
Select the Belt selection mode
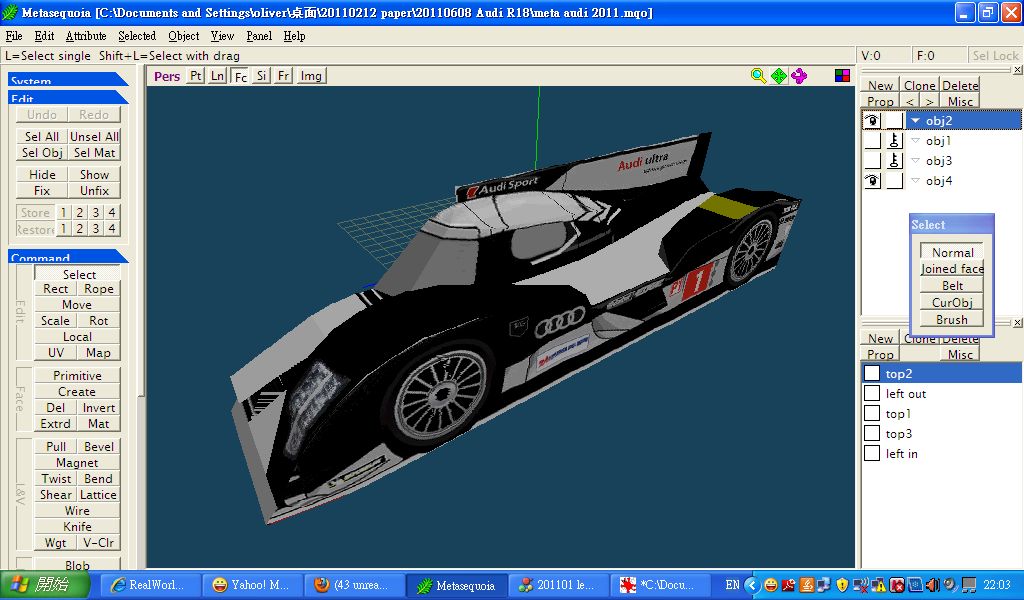click(x=952, y=285)
